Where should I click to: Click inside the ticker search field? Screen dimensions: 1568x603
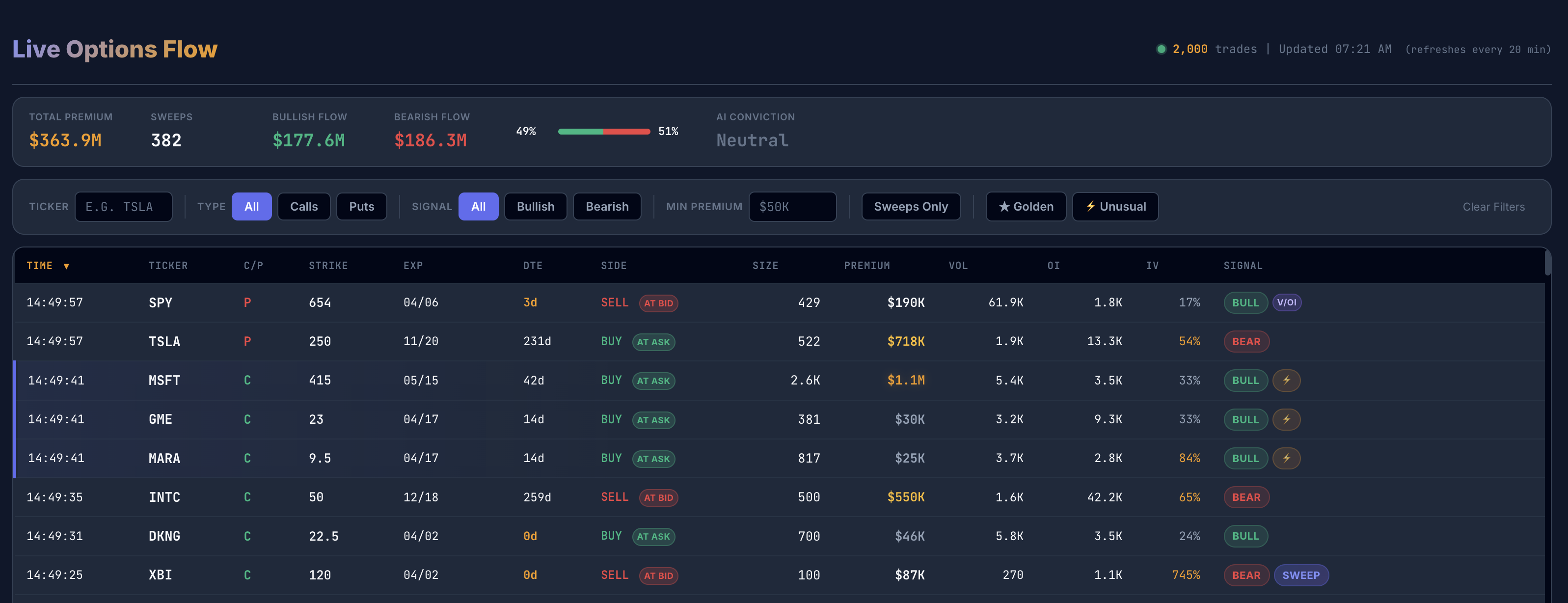[124, 206]
